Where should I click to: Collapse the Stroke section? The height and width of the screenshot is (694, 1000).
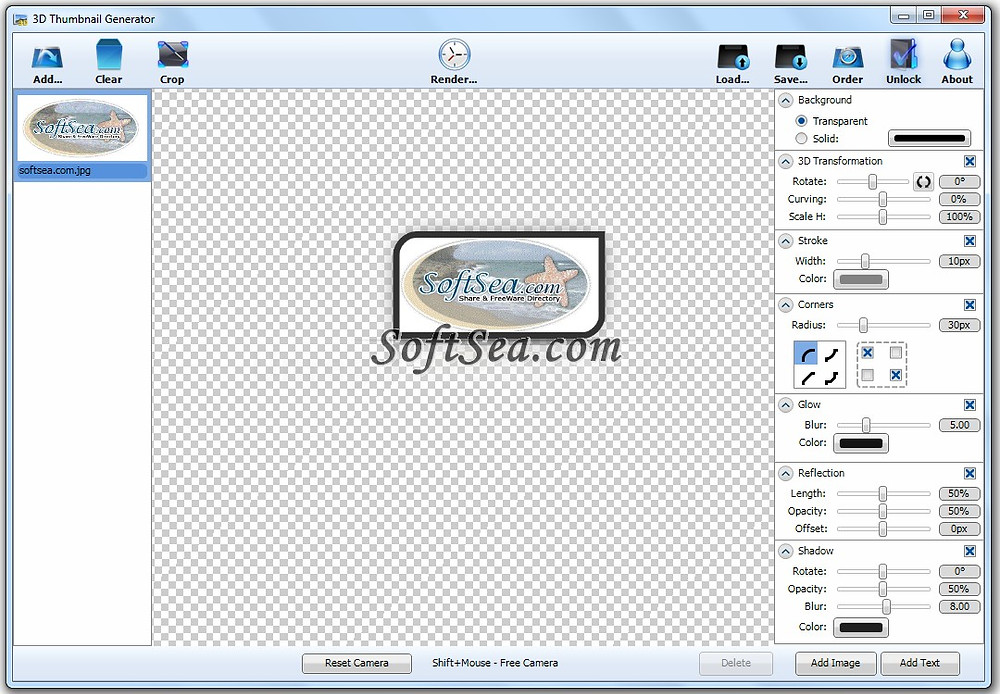(x=786, y=241)
